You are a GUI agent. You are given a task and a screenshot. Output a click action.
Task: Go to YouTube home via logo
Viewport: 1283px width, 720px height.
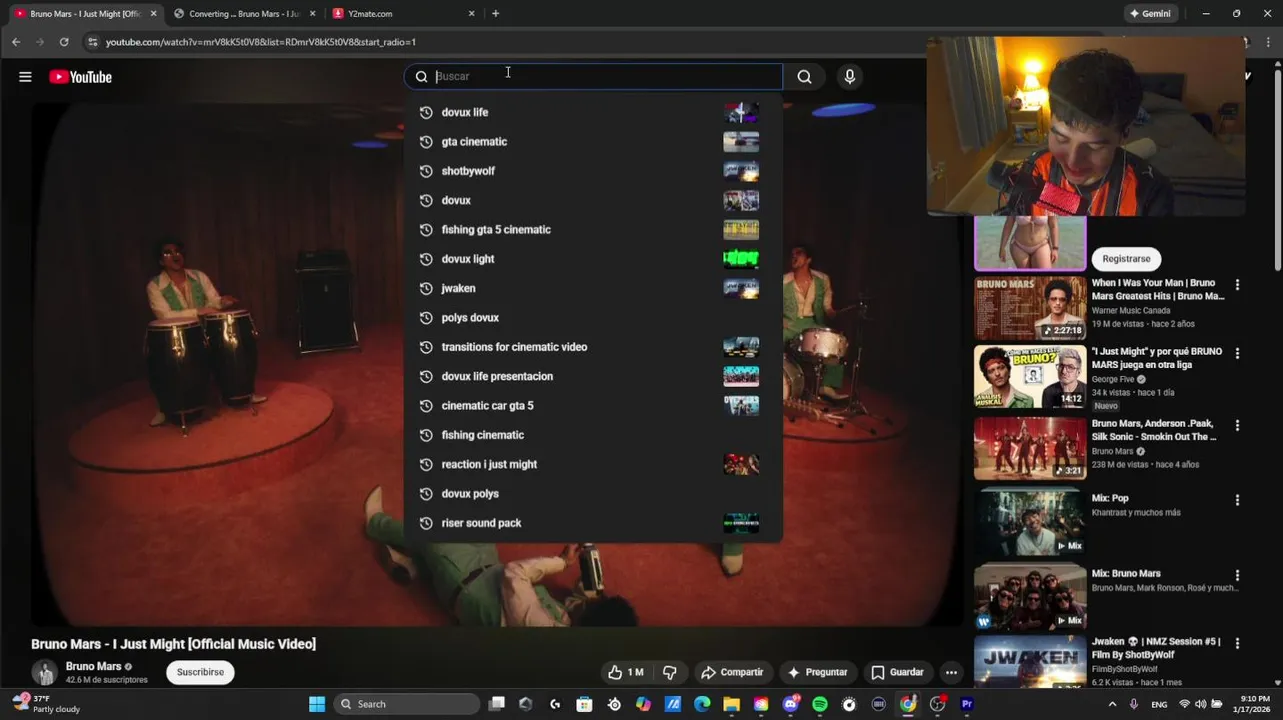coord(80,77)
